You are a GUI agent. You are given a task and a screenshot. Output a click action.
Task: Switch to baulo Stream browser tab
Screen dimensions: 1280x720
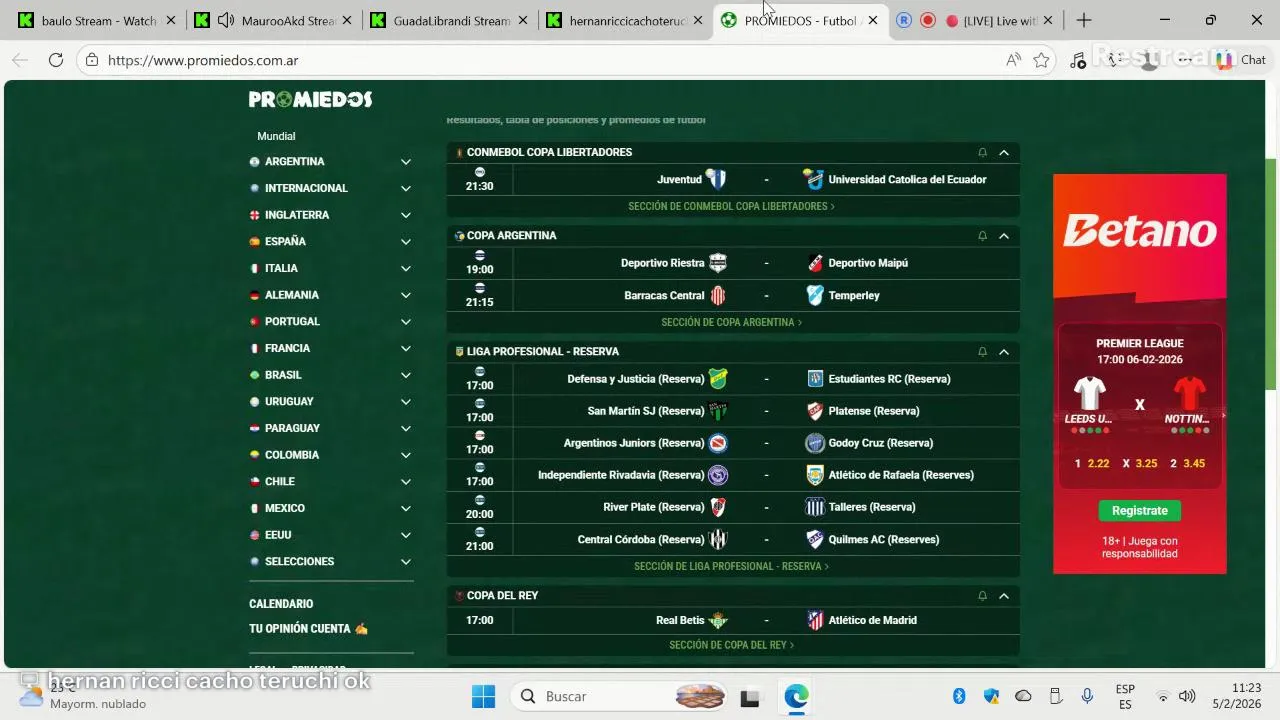click(x=95, y=20)
